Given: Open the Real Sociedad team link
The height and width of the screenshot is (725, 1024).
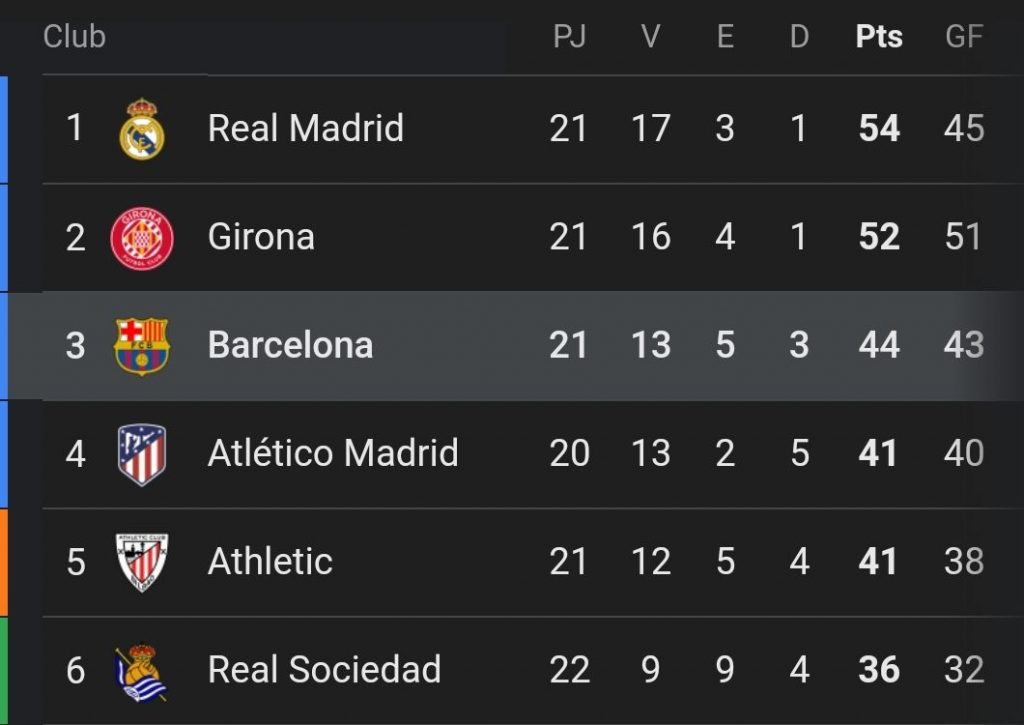Looking at the screenshot, I should click(x=325, y=669).
